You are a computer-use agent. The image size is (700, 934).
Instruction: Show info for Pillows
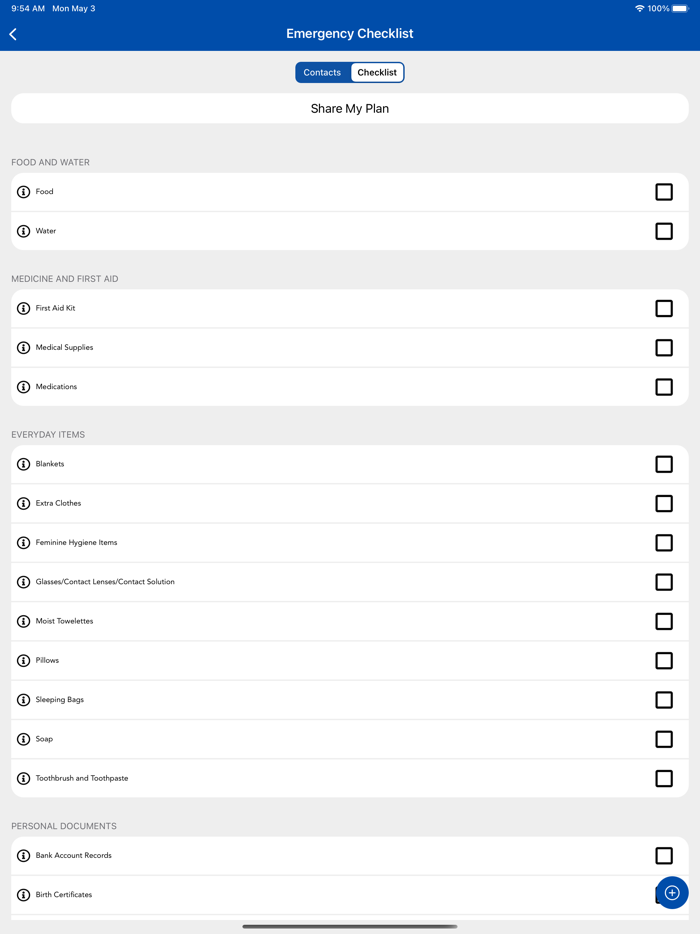[x=23, y=661]
